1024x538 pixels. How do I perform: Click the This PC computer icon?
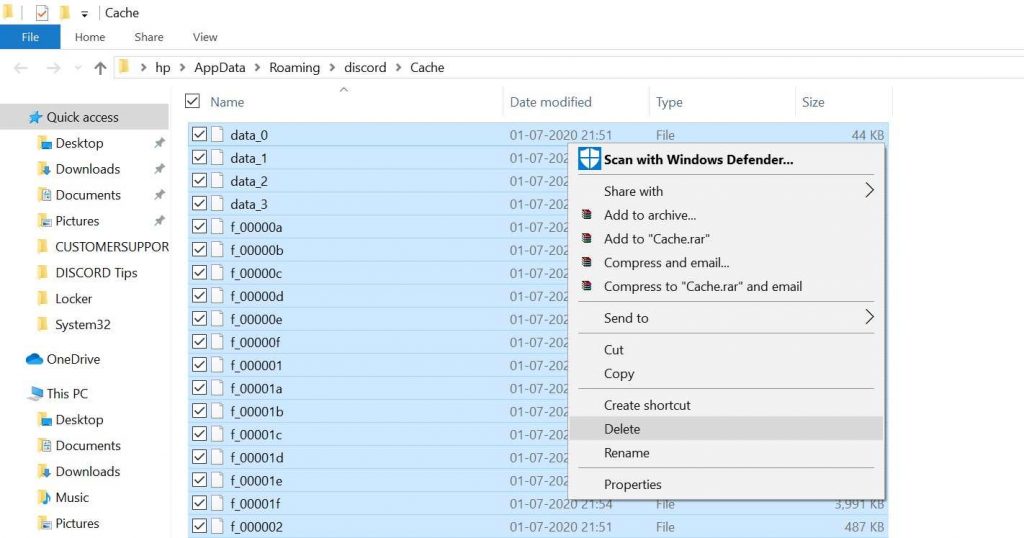point(35,394)
